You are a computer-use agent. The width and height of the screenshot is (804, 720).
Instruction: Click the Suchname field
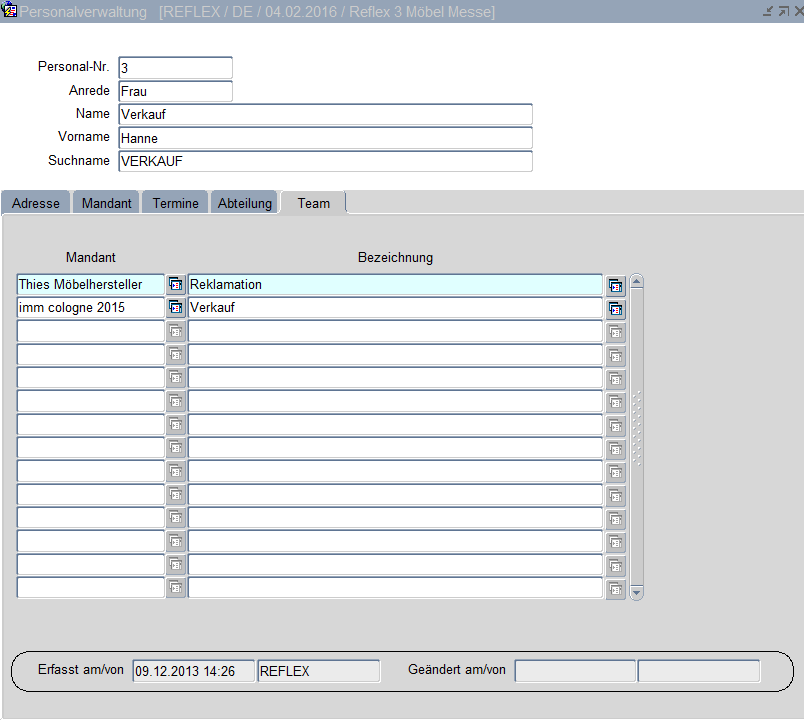325,161
